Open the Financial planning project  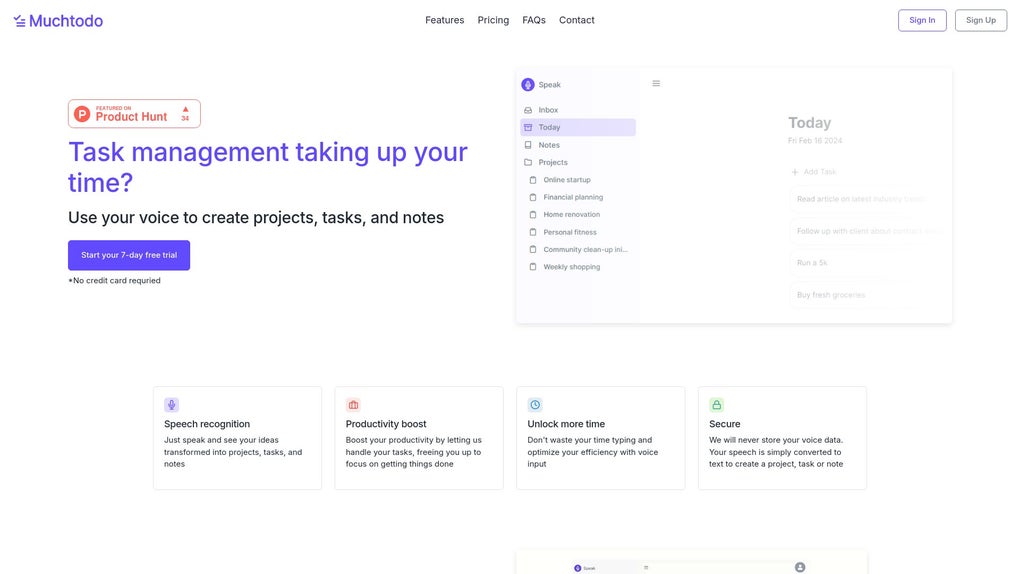tap(573, 197)
